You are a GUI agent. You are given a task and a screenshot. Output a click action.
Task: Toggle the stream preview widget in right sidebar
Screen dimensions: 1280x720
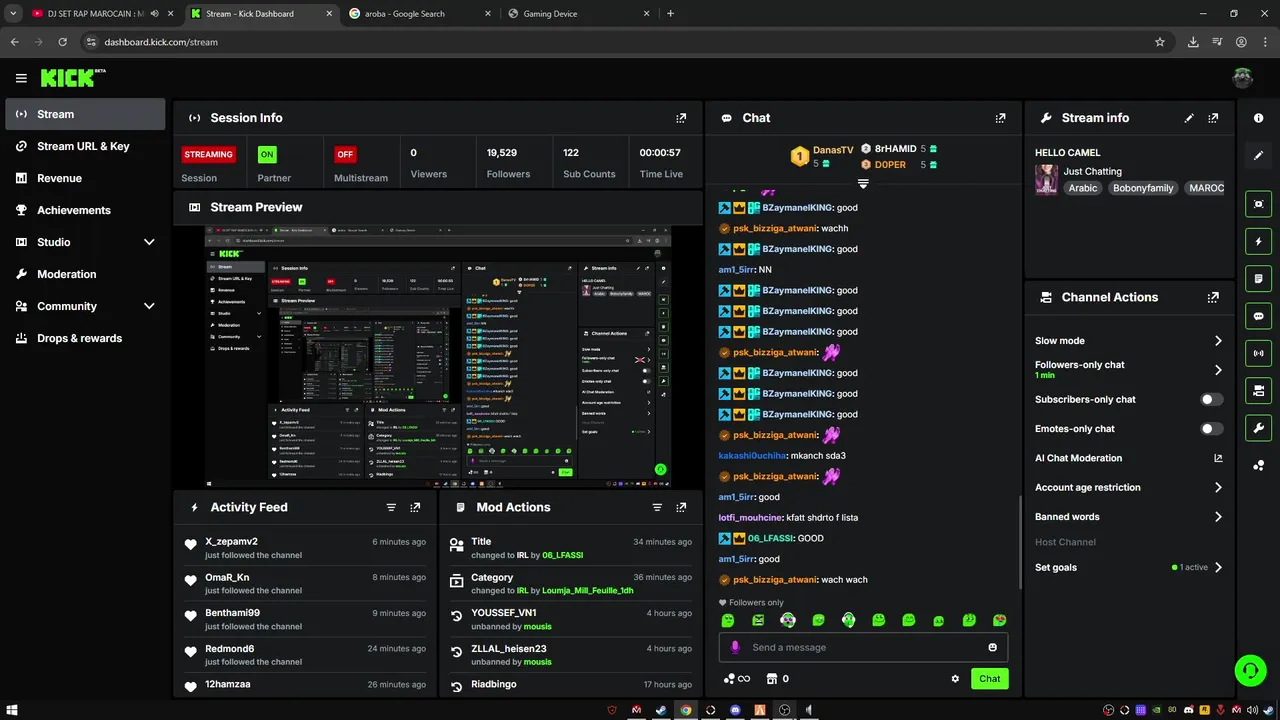click(x=1259, y=204)
